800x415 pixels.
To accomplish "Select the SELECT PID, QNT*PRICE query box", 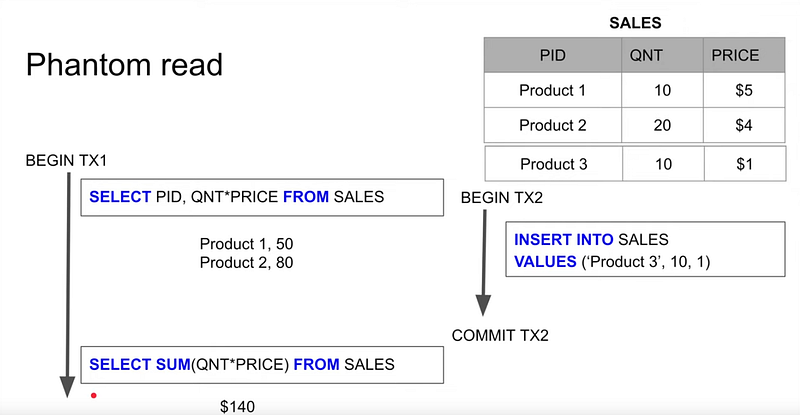I will [262, 197].
